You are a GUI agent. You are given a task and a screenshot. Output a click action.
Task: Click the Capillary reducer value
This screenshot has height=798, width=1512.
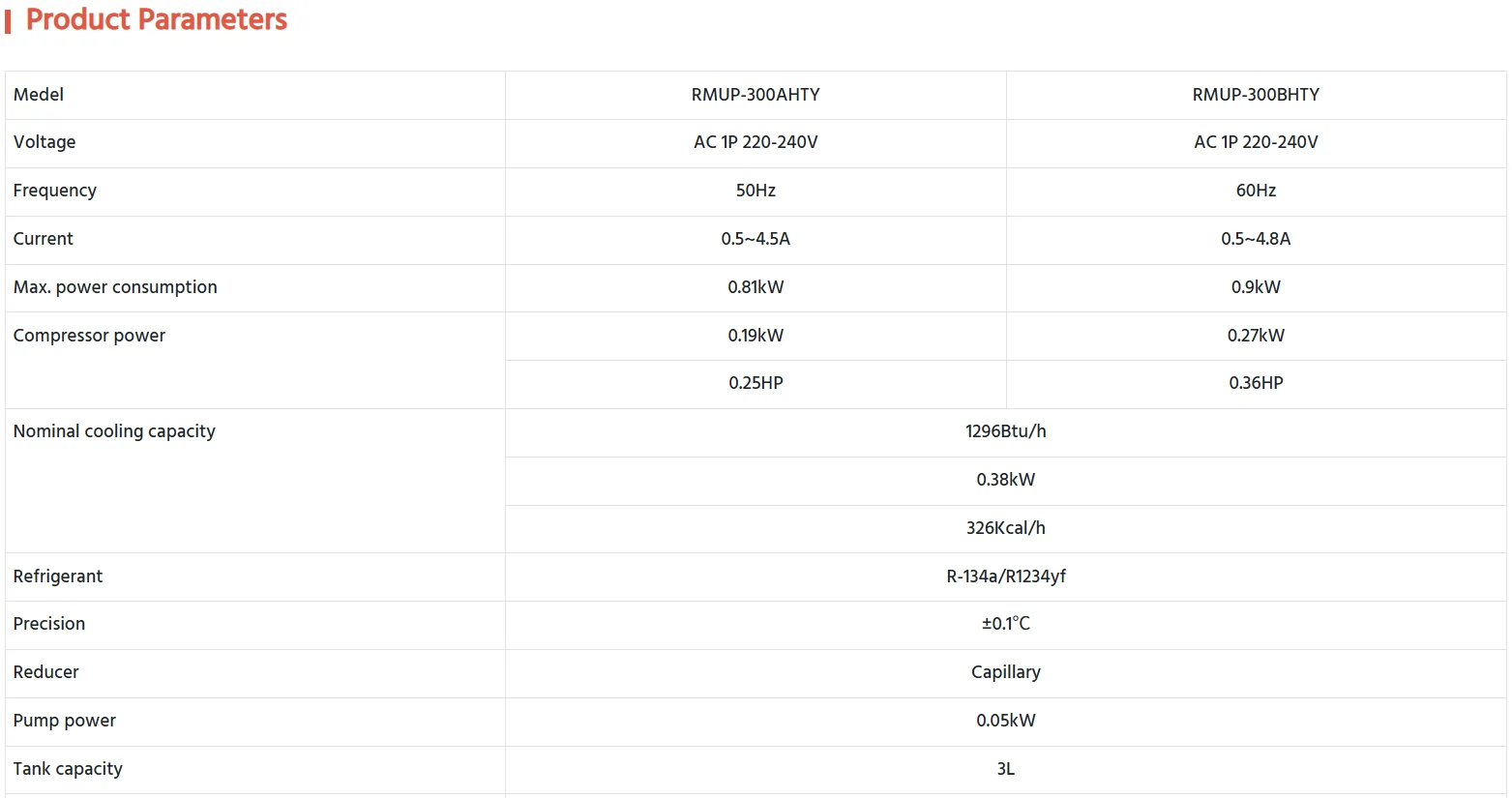coord(1005,672)
